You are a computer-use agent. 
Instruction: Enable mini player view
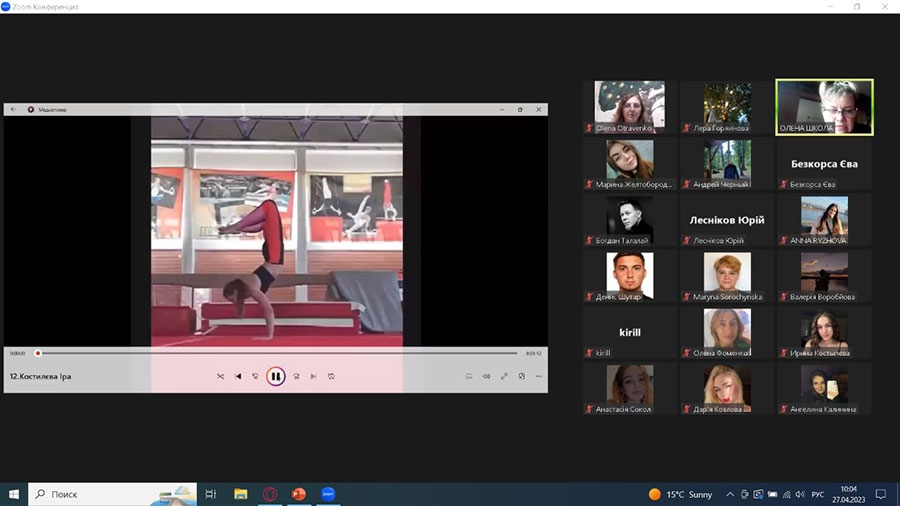pyautogui.click(x=521, y=376)
